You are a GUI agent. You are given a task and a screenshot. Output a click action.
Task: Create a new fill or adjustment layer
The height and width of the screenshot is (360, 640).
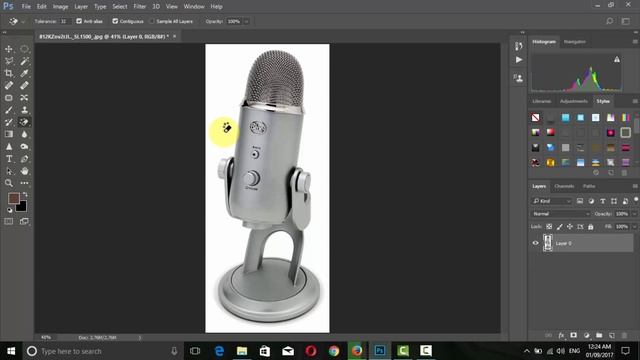click(x=587, y=335)
